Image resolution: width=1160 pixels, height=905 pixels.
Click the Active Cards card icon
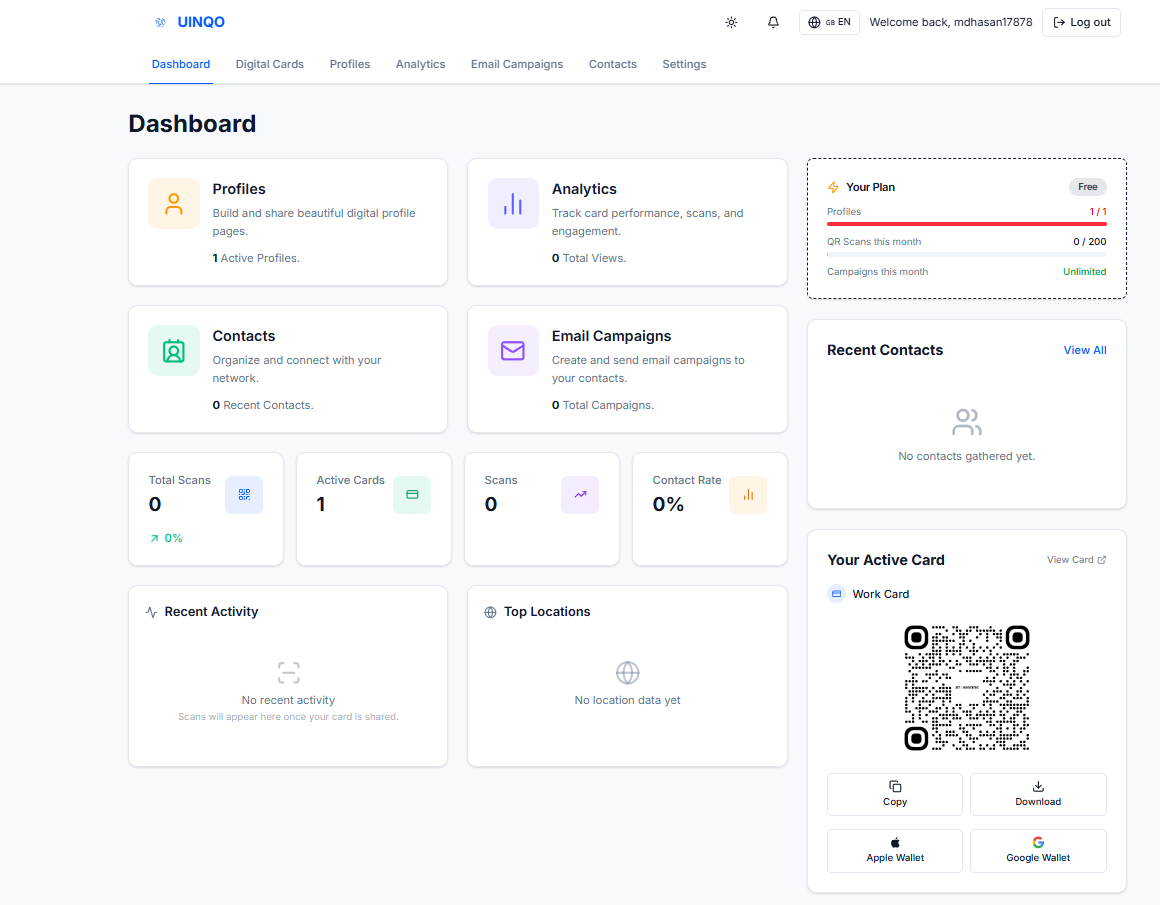click(412, 495)
